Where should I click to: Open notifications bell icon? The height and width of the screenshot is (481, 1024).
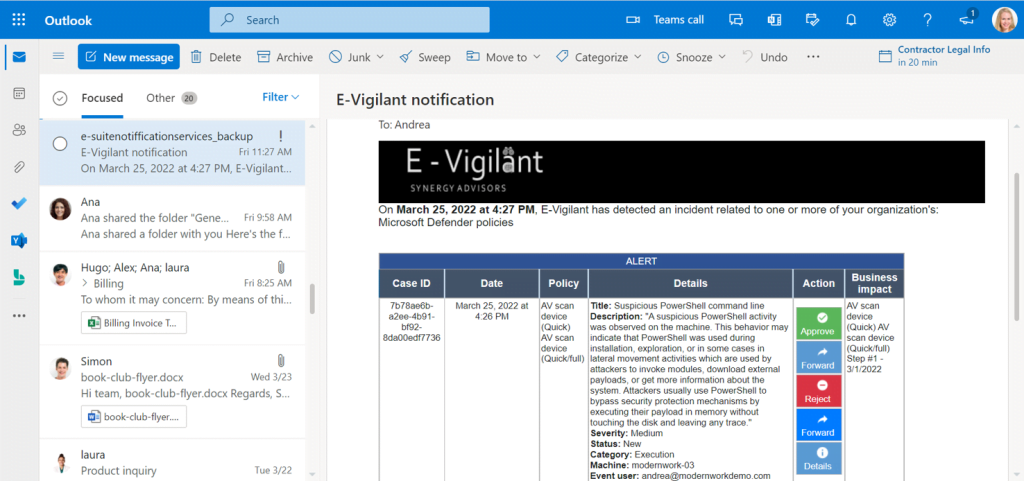(x=851, y=20)
